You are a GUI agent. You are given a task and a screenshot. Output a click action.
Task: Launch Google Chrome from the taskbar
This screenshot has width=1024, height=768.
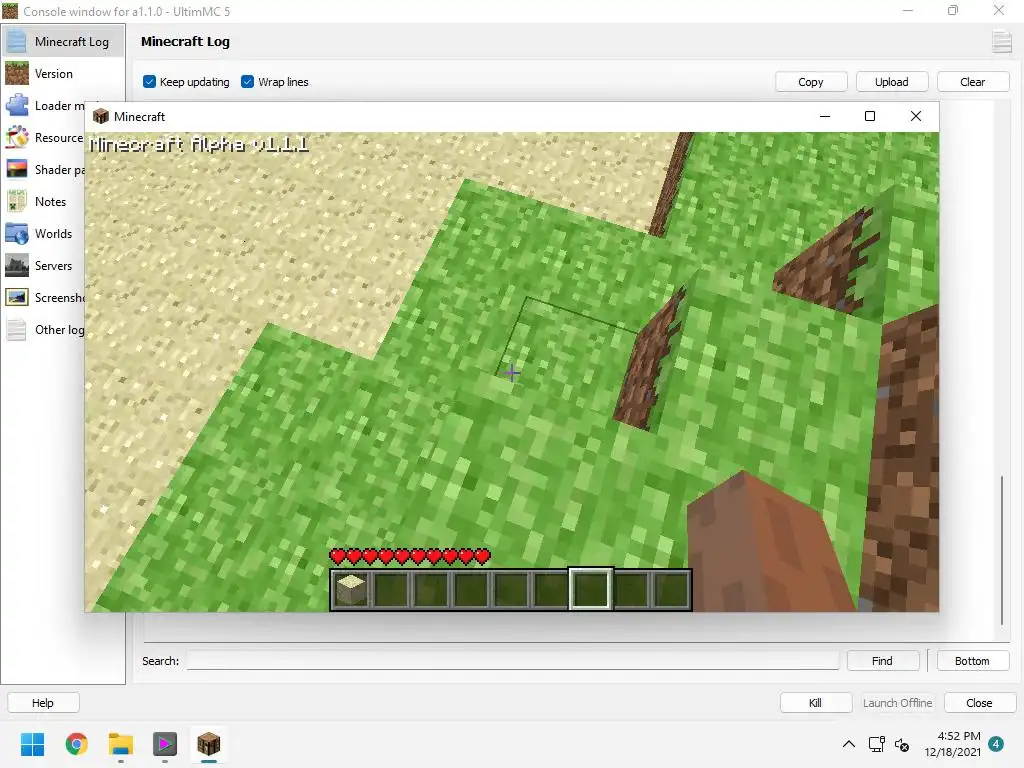76,744
